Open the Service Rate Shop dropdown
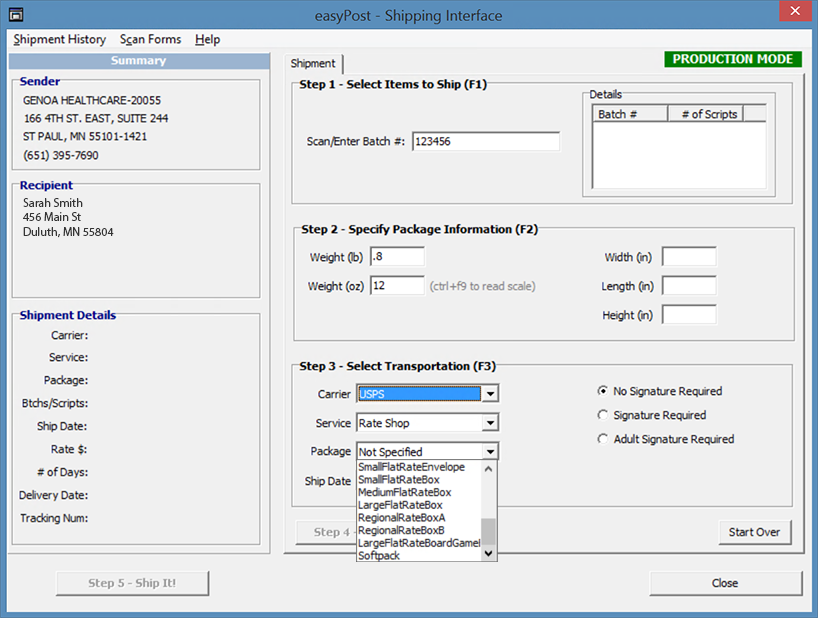 point(489,423)
